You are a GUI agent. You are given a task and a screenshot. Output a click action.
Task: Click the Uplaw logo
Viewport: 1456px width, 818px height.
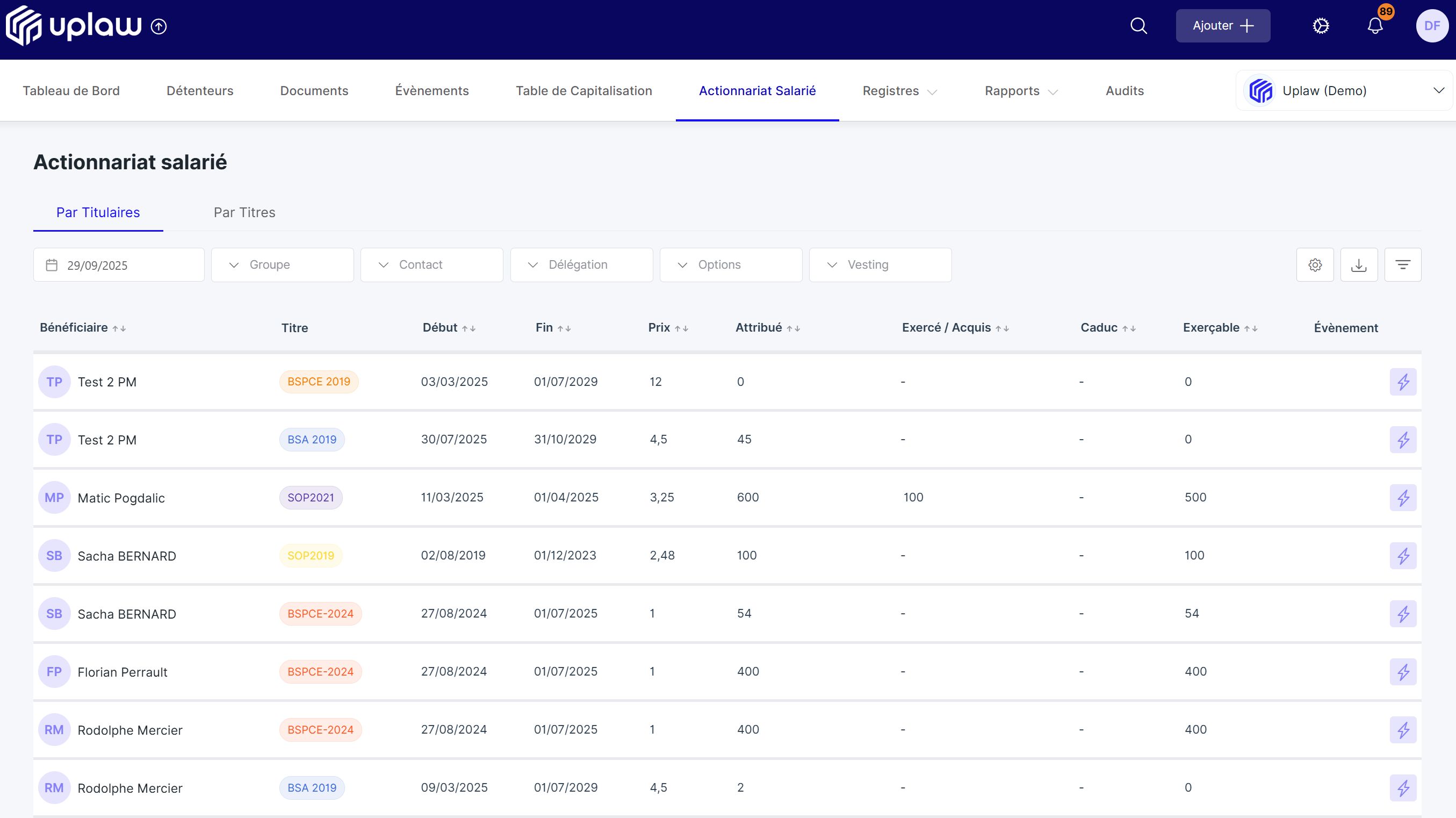point(74,26)
